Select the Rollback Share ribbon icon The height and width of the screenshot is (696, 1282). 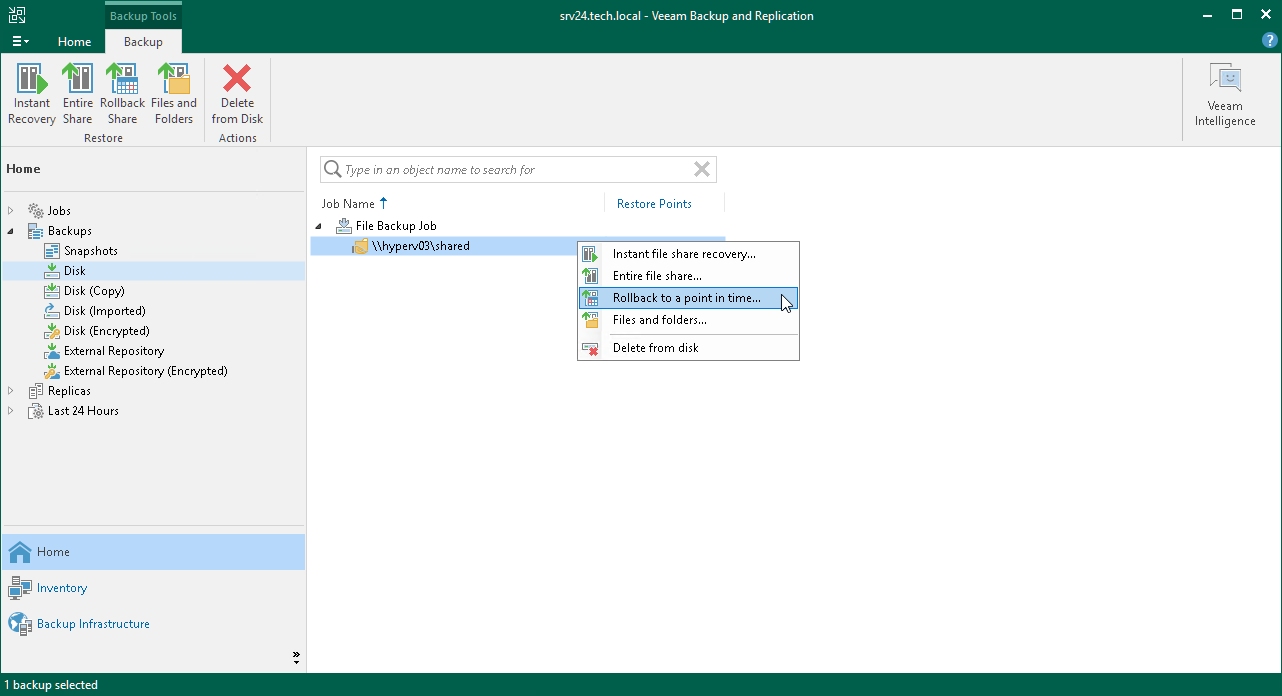[122, 90]
